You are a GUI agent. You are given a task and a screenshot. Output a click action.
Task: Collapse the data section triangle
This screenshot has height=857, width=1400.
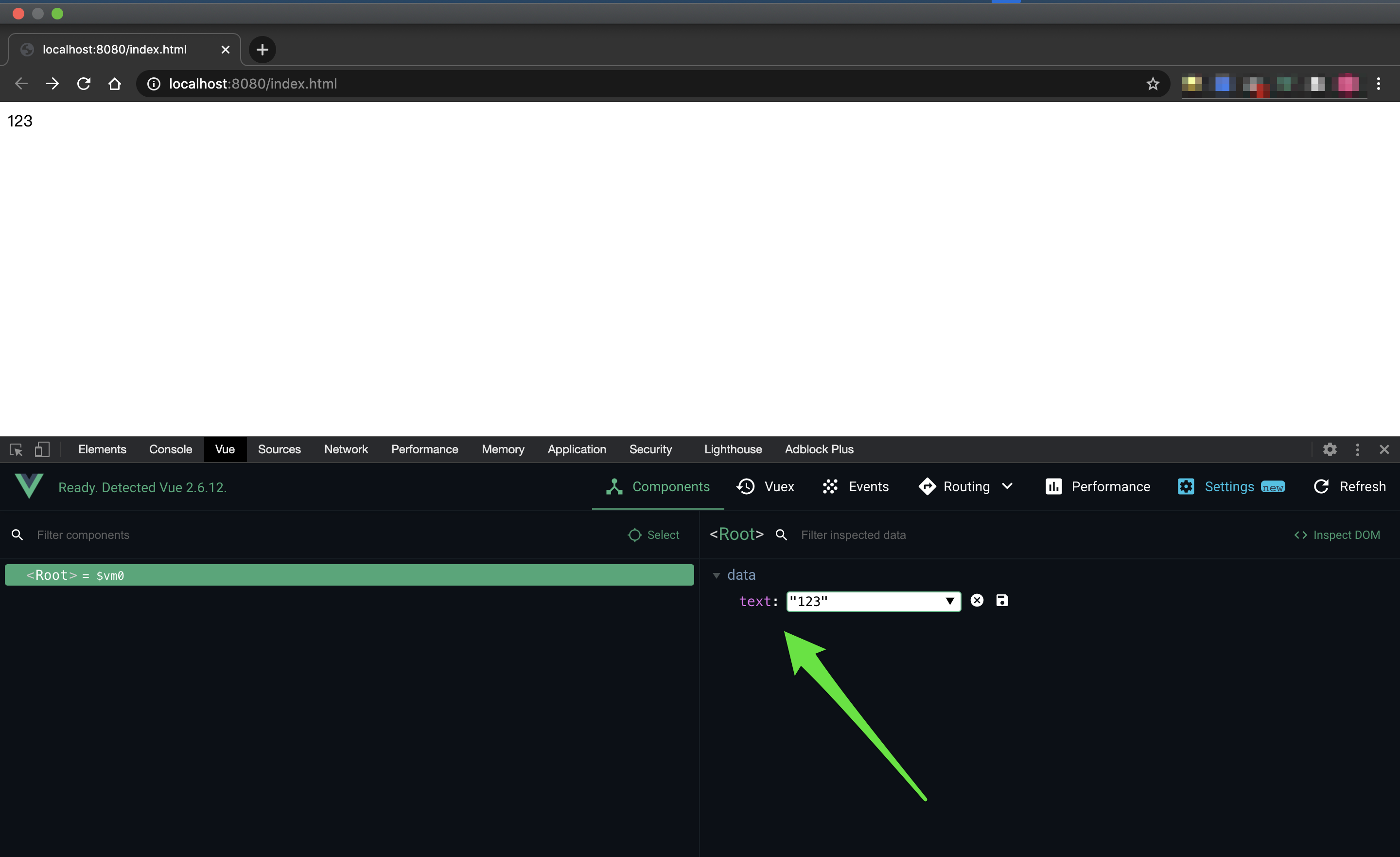[717, 575]
